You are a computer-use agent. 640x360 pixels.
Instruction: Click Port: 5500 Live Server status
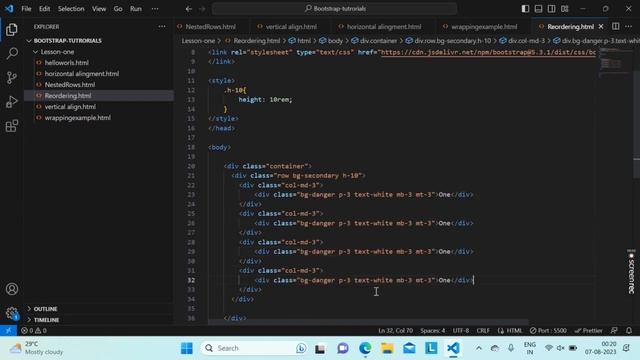[x=548, y=331]
